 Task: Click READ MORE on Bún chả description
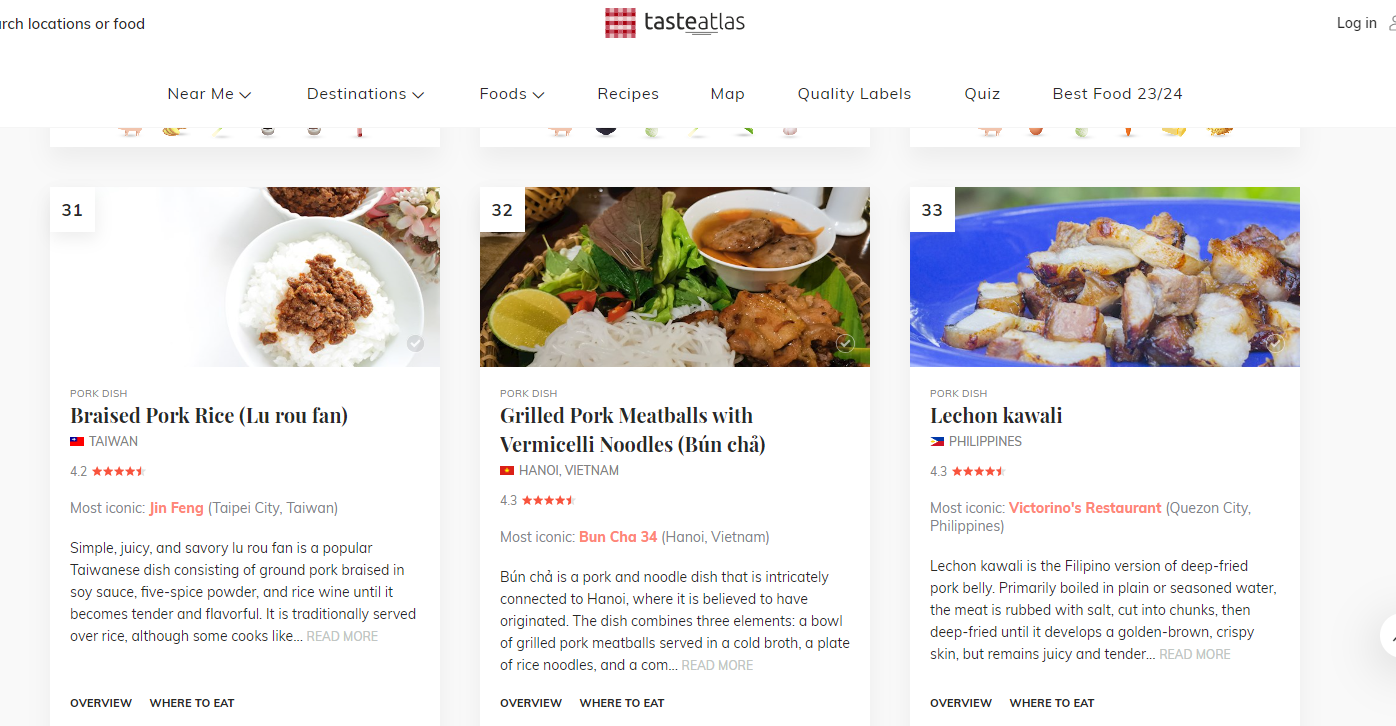(717, 665)
